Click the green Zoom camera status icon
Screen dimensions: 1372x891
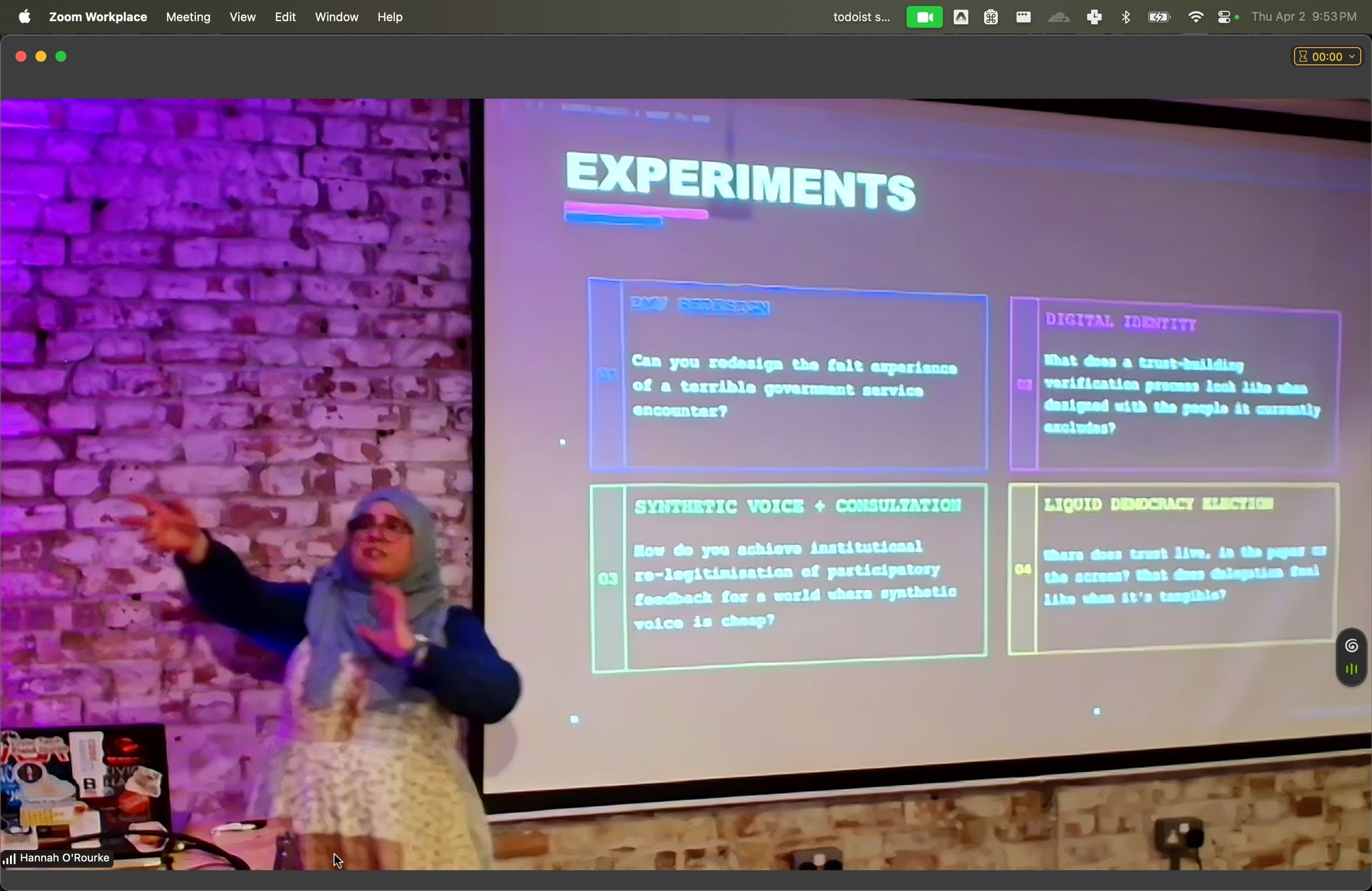coord(924,17)
